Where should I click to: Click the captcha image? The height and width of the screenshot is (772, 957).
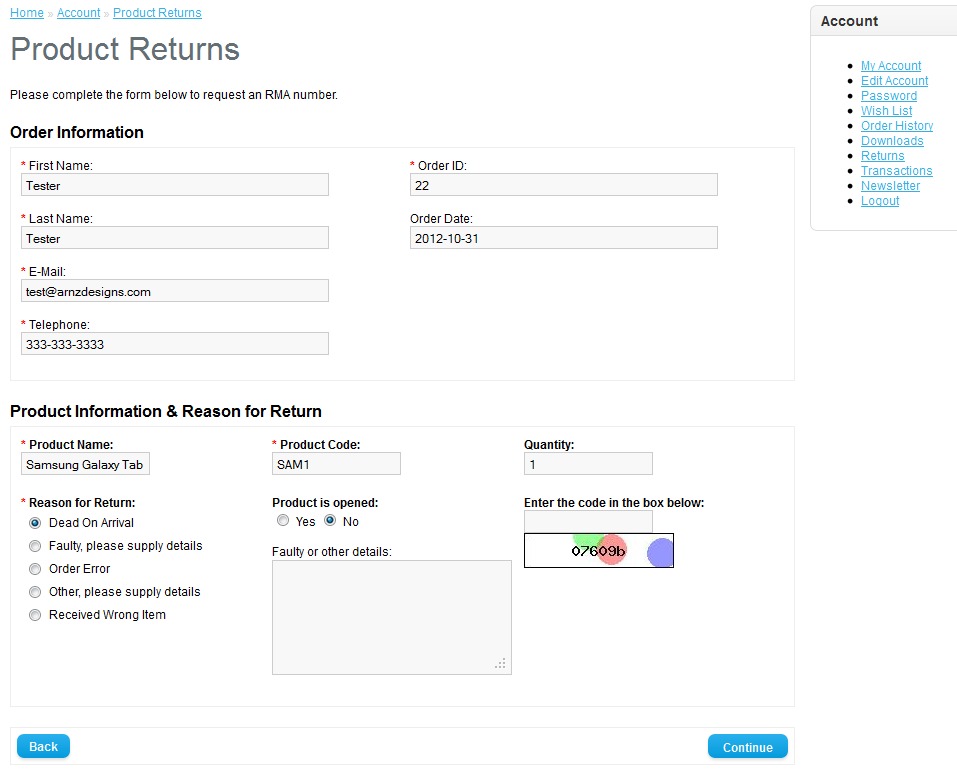[x=598, y=551]
